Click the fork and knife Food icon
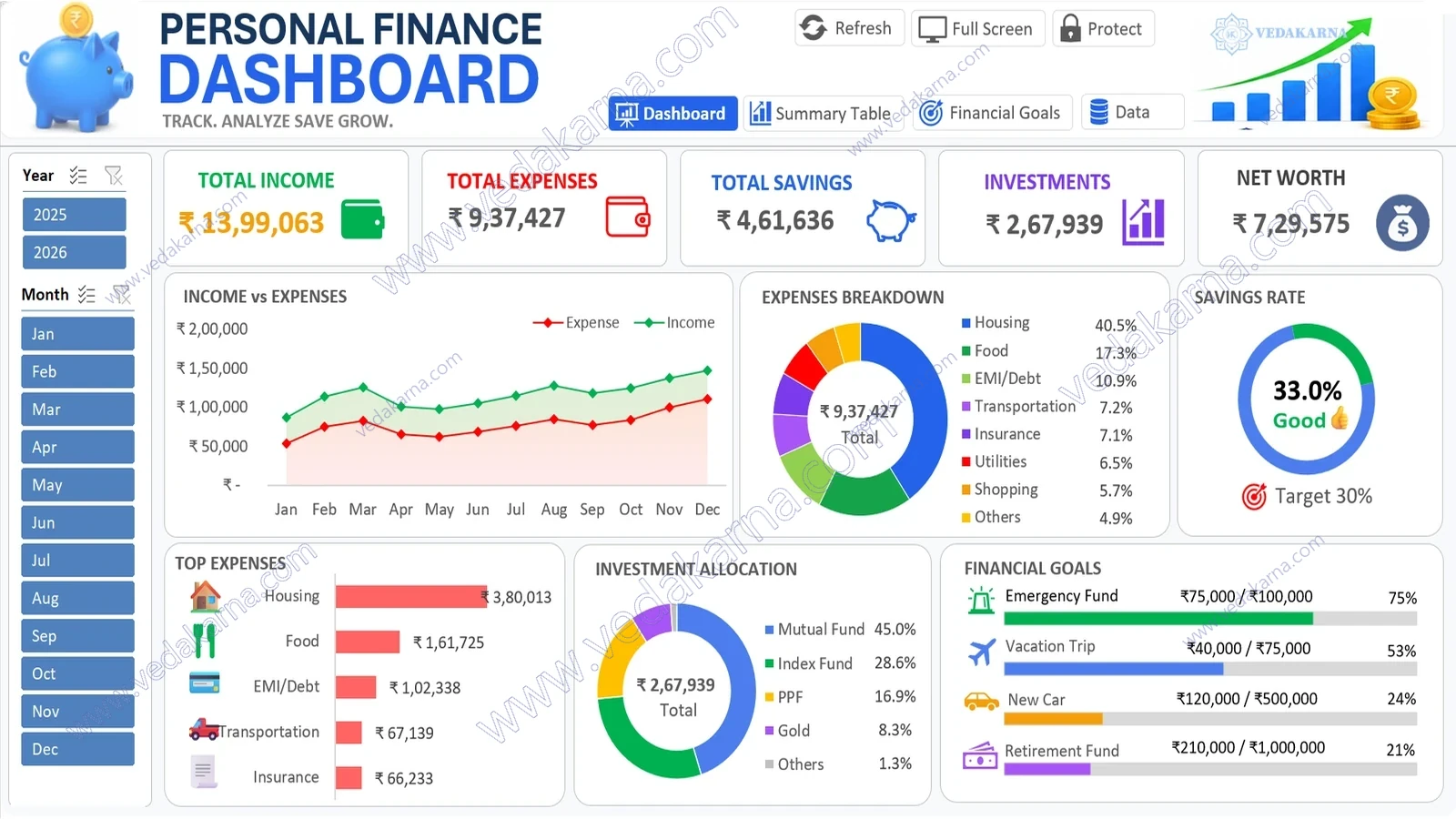The width and height of the screenshot is (1456, 819). click(x=205, y=640)
